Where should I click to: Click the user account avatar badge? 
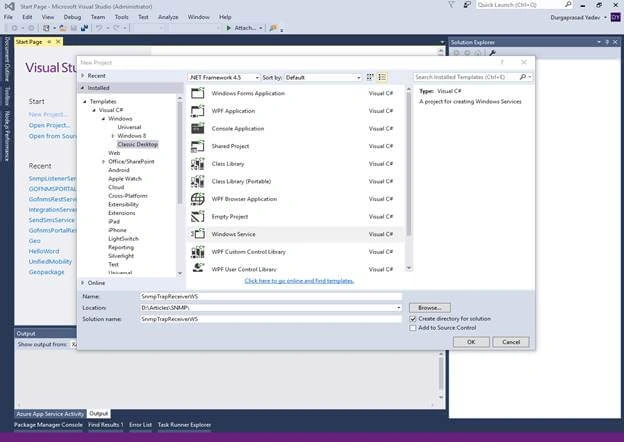click(x=616, y=18)
